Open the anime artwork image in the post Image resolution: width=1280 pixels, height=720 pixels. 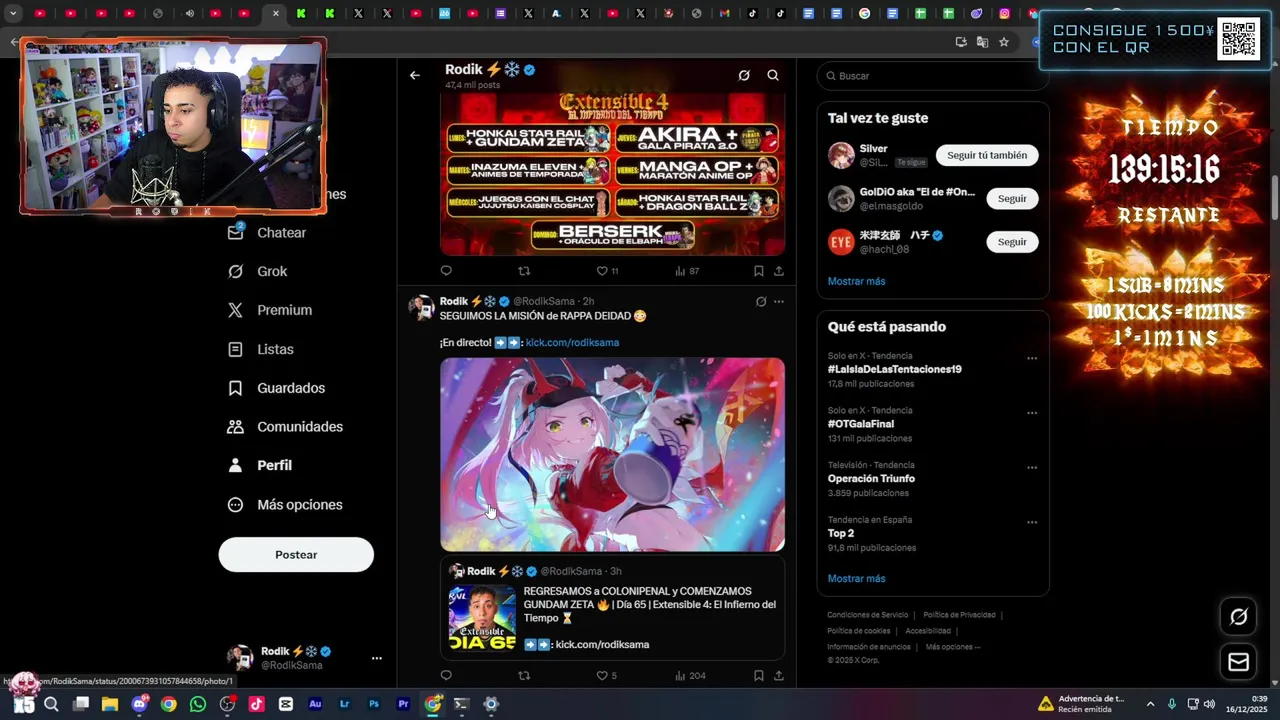click(x=612, y=455)
